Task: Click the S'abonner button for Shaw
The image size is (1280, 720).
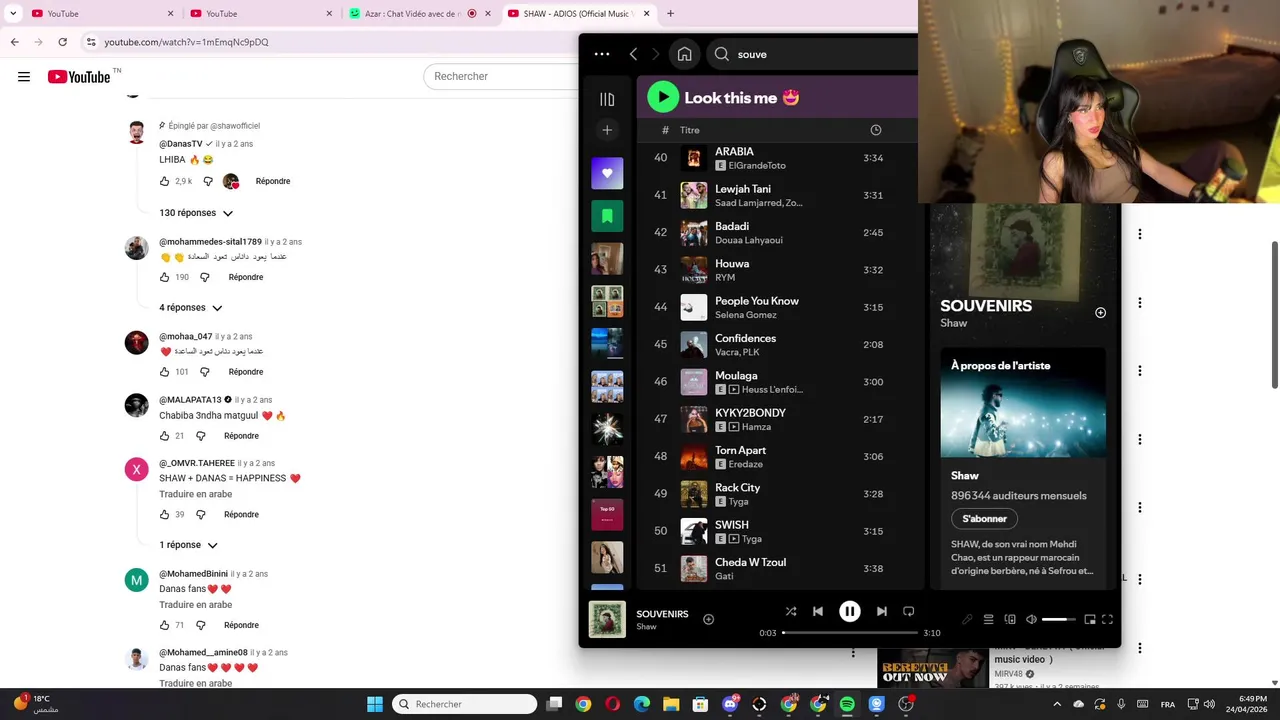Action: tap(984, 519)
